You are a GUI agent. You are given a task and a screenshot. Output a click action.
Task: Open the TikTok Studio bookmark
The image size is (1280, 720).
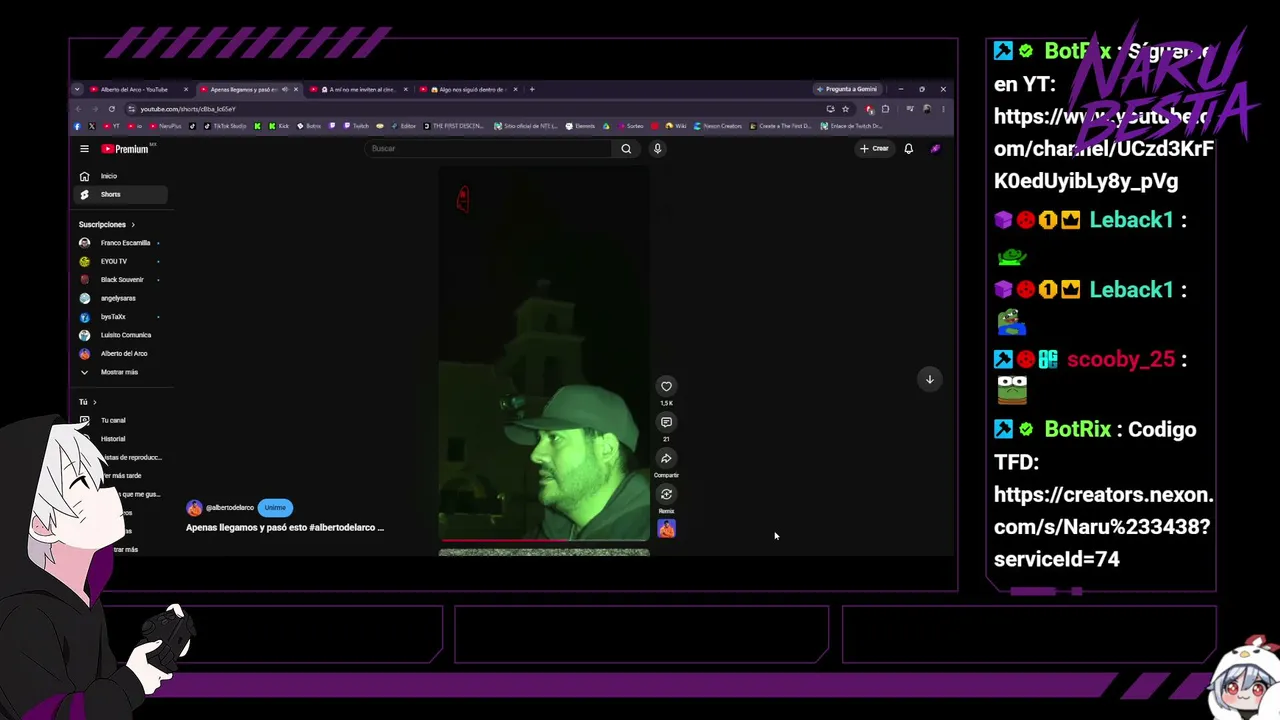[x=225, y=126]
